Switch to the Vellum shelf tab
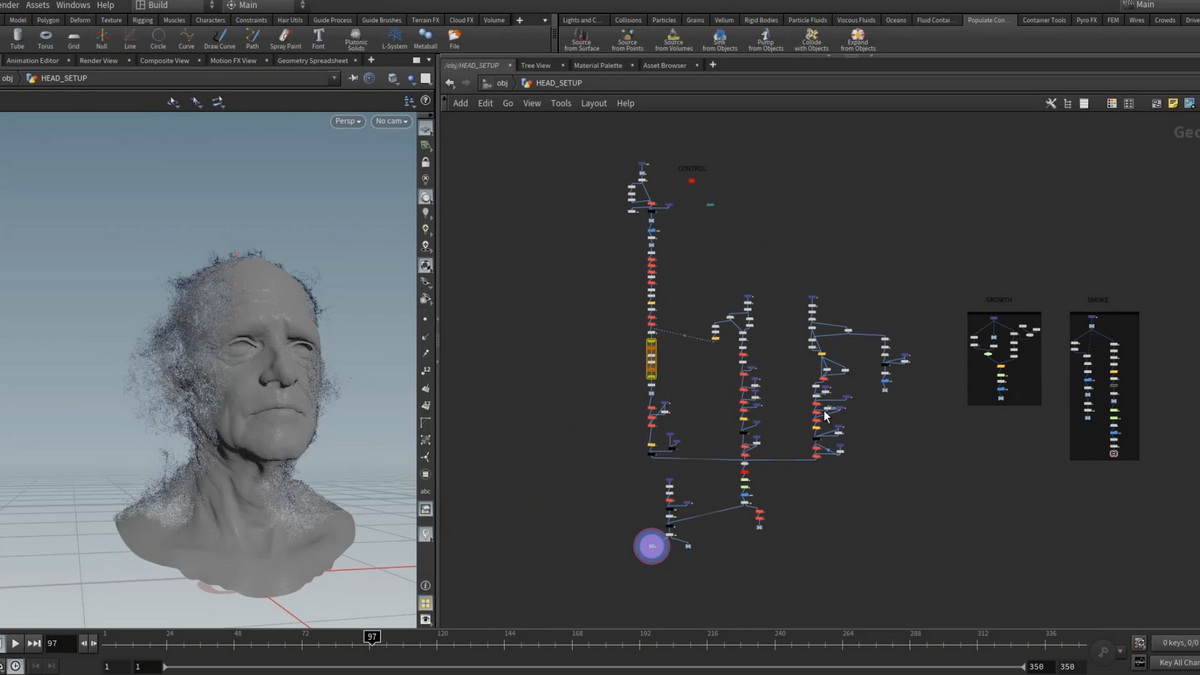 click(724, 20)
